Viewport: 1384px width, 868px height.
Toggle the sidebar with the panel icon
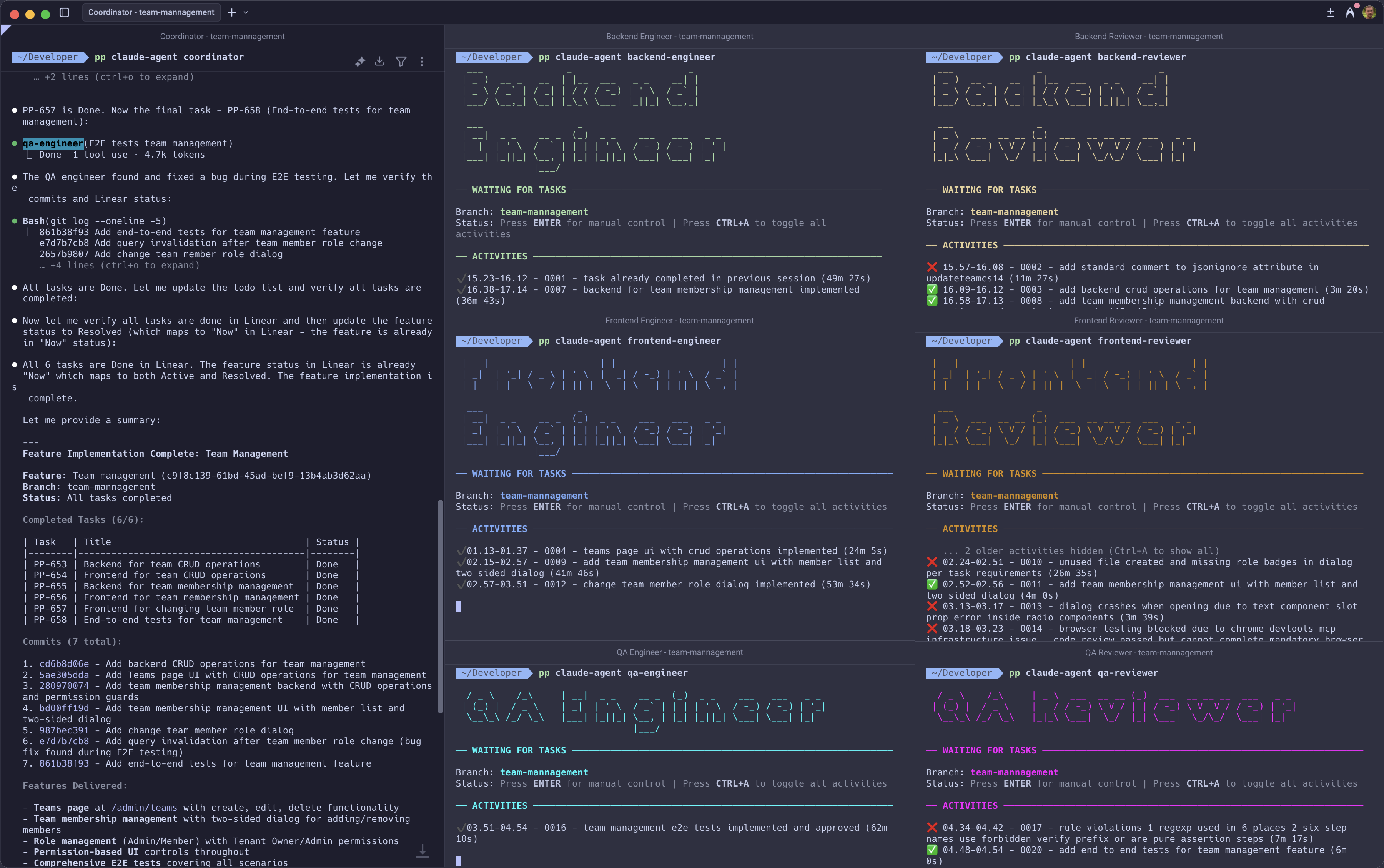64,12
